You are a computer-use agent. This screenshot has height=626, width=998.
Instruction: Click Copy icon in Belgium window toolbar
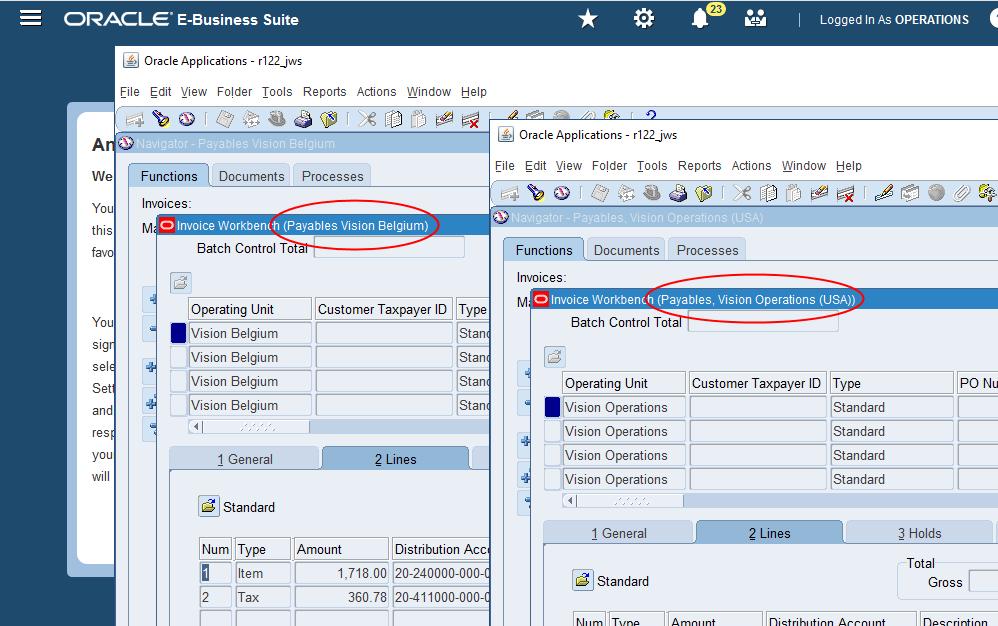coord(393,119)
